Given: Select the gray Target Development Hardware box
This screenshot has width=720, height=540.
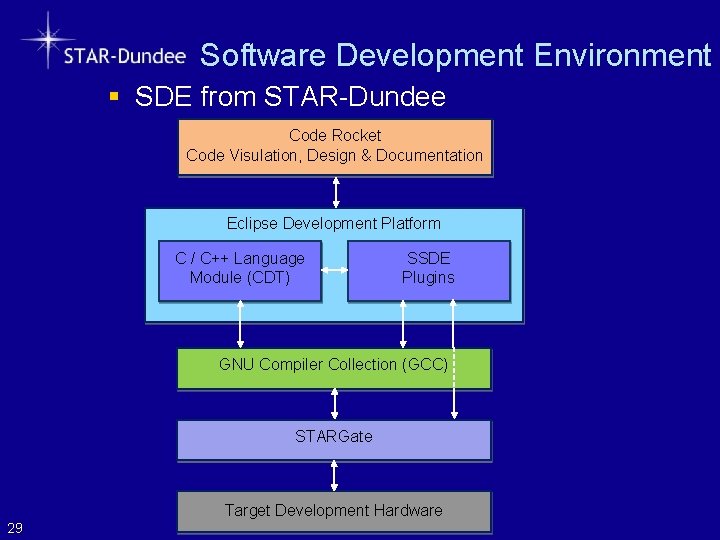Looking at the screenshot, I should pos(334,512).
